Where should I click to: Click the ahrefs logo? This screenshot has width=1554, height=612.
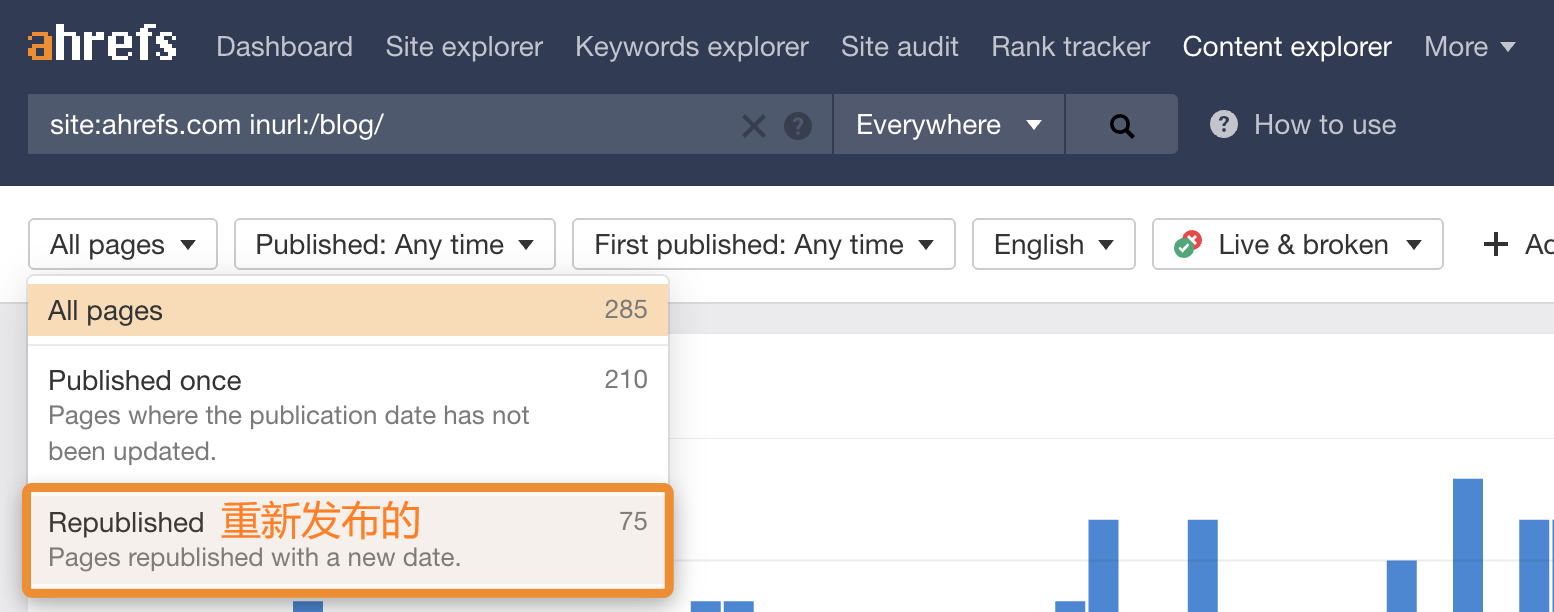pyautogui.click(x=100, y=42)
